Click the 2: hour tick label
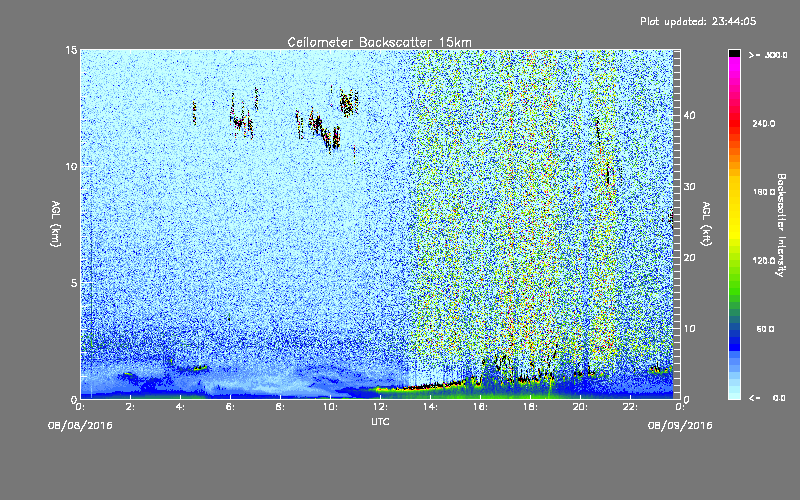The width and height of the screenshot is (800, 500). [130, 407]
